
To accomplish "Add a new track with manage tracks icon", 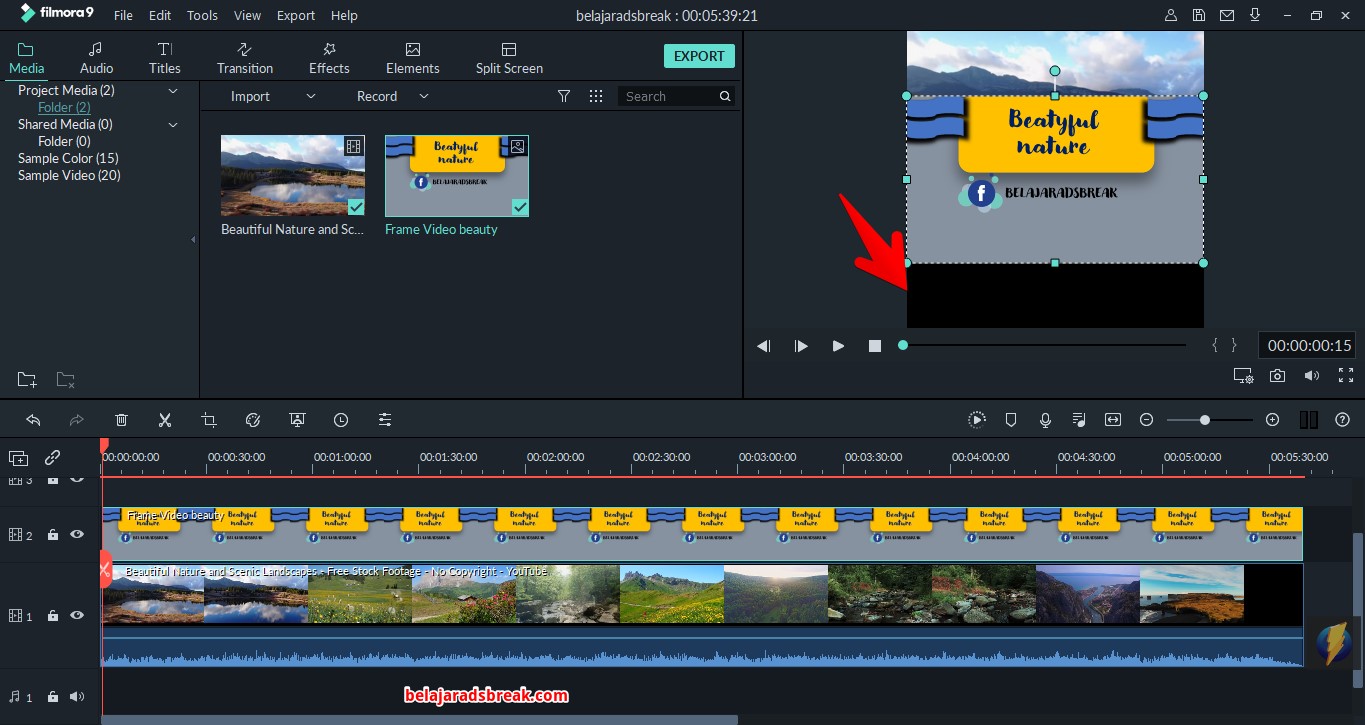I will (x=18, y=458).
